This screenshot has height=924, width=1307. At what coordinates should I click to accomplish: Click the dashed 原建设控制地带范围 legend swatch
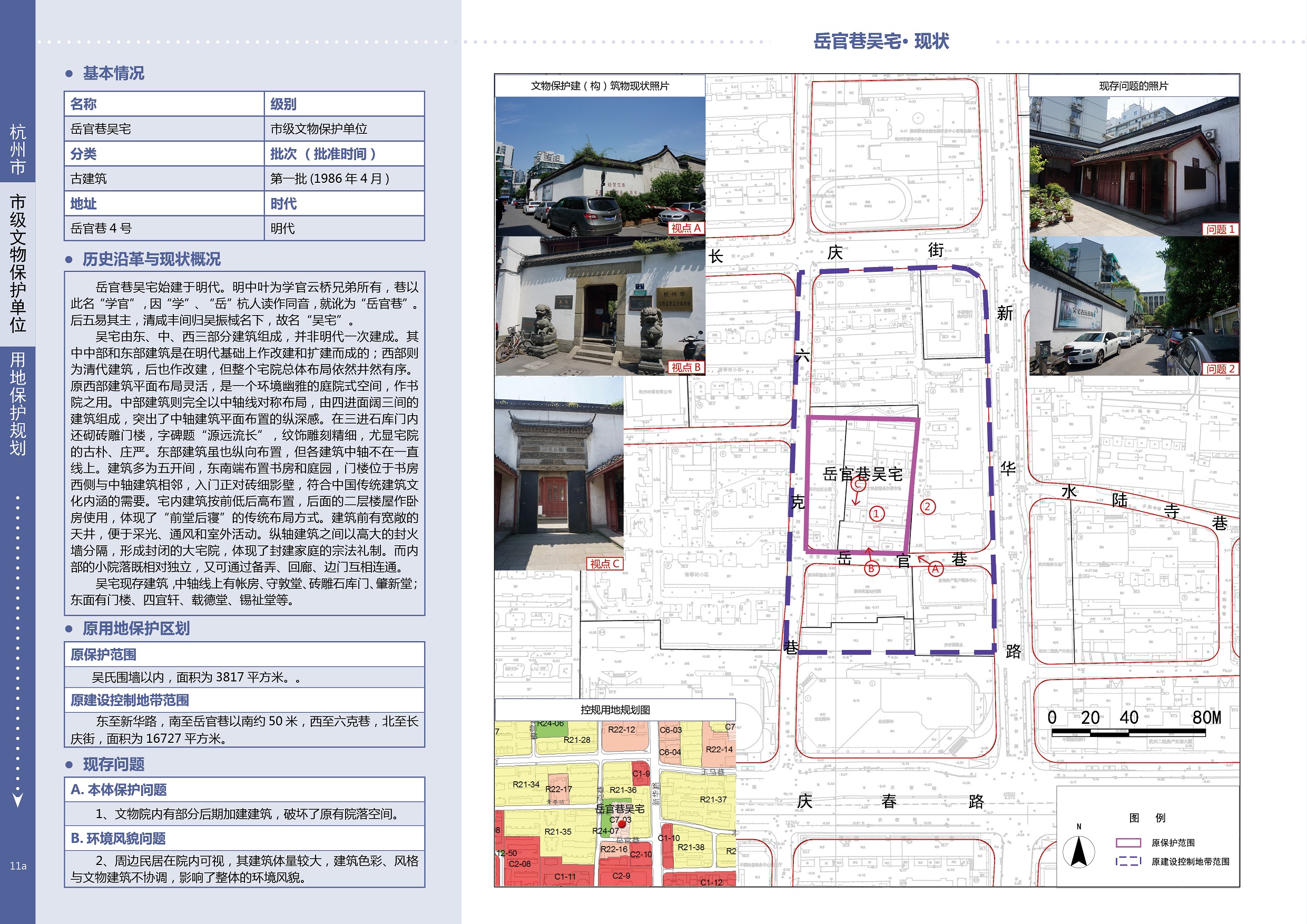pos(1128,861)
